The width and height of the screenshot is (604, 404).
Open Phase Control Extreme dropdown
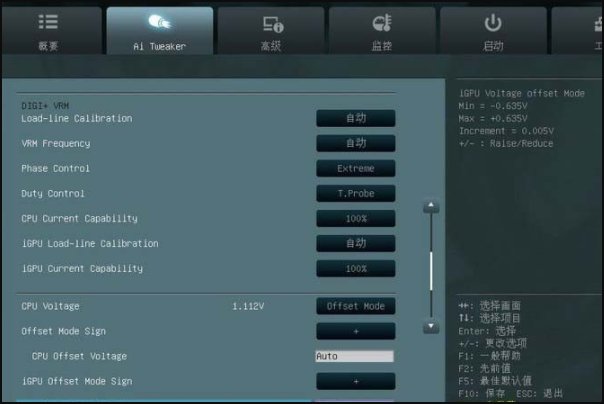pos(355,168)
